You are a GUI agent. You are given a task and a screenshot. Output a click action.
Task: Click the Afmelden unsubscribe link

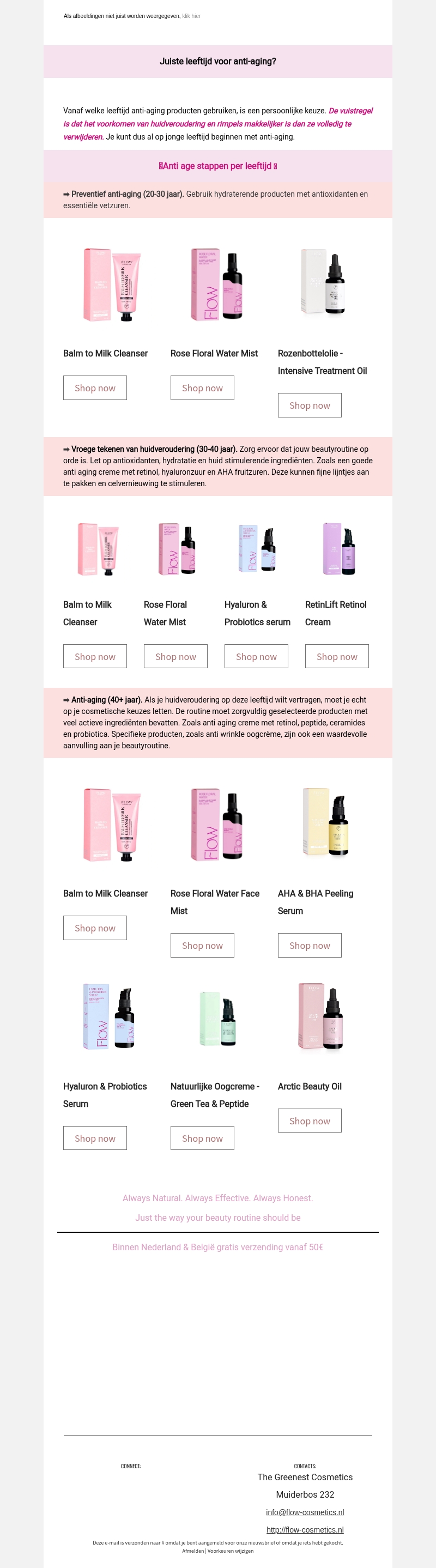[192, 1551]
